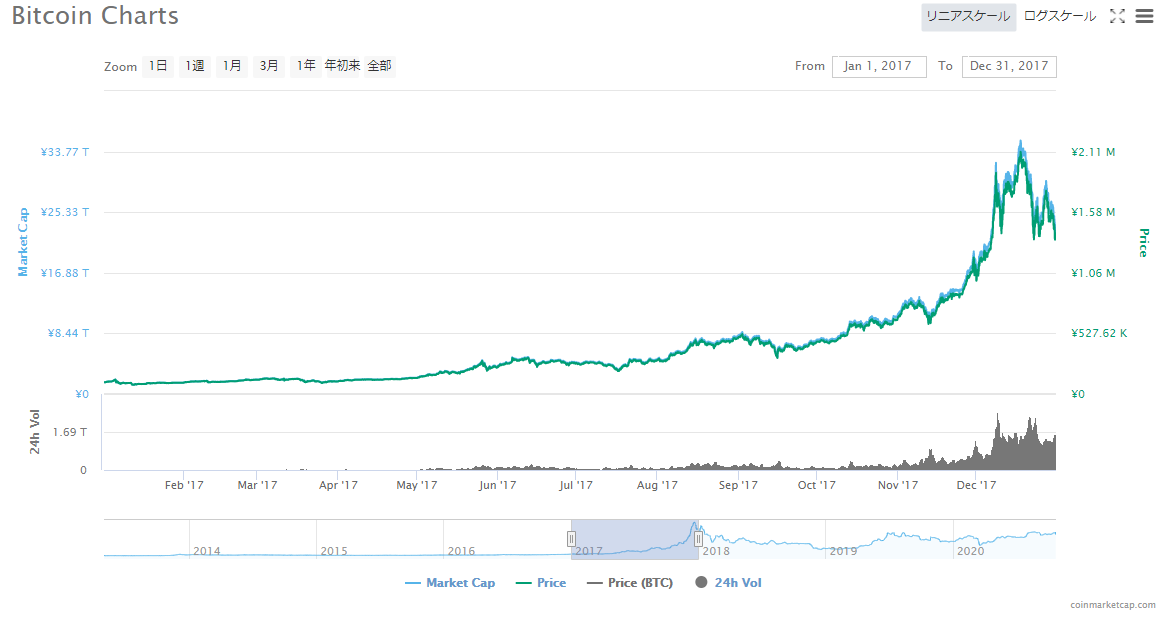Zoom chart to 1日
The height and width of the screenshot is (619, 1171).
click(158, 66)
